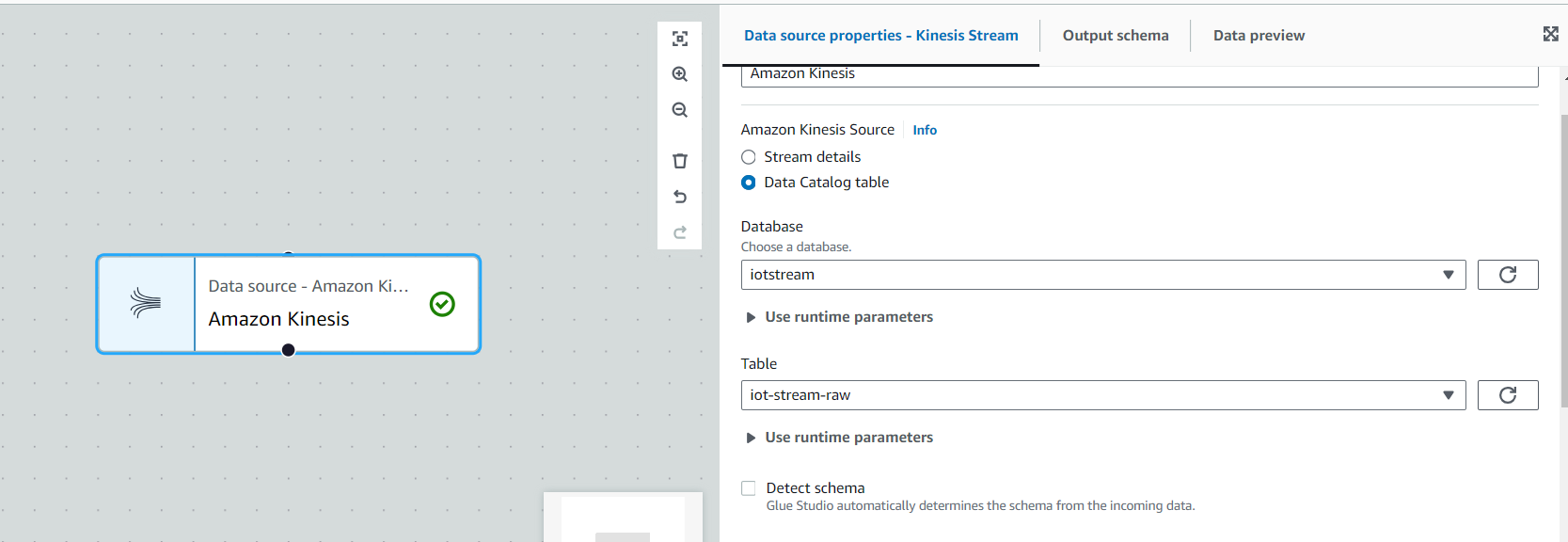Click the Kinesis stream icon in node
The width and height of the screenshot is (1568, 542).
(x=146, y=303)
